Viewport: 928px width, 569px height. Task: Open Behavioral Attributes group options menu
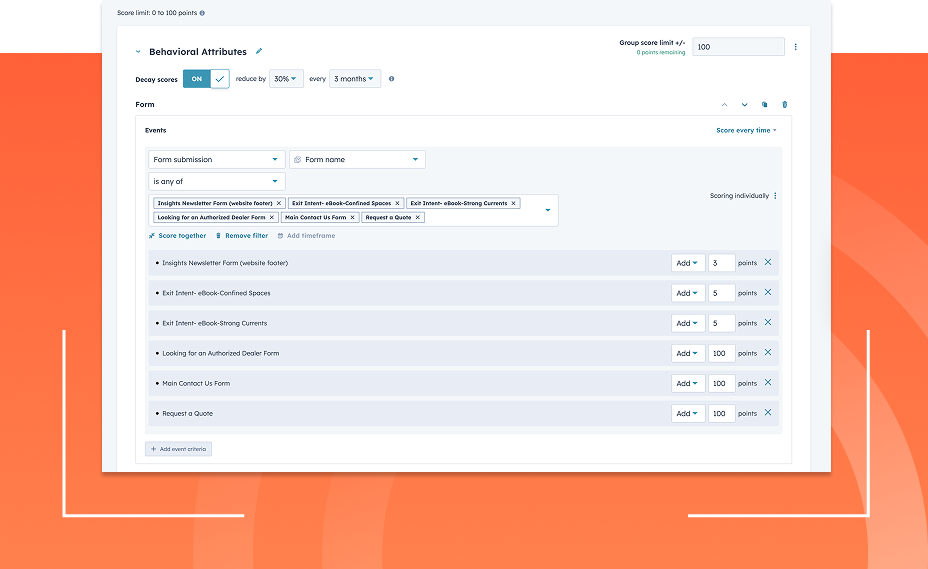[795, 47]
